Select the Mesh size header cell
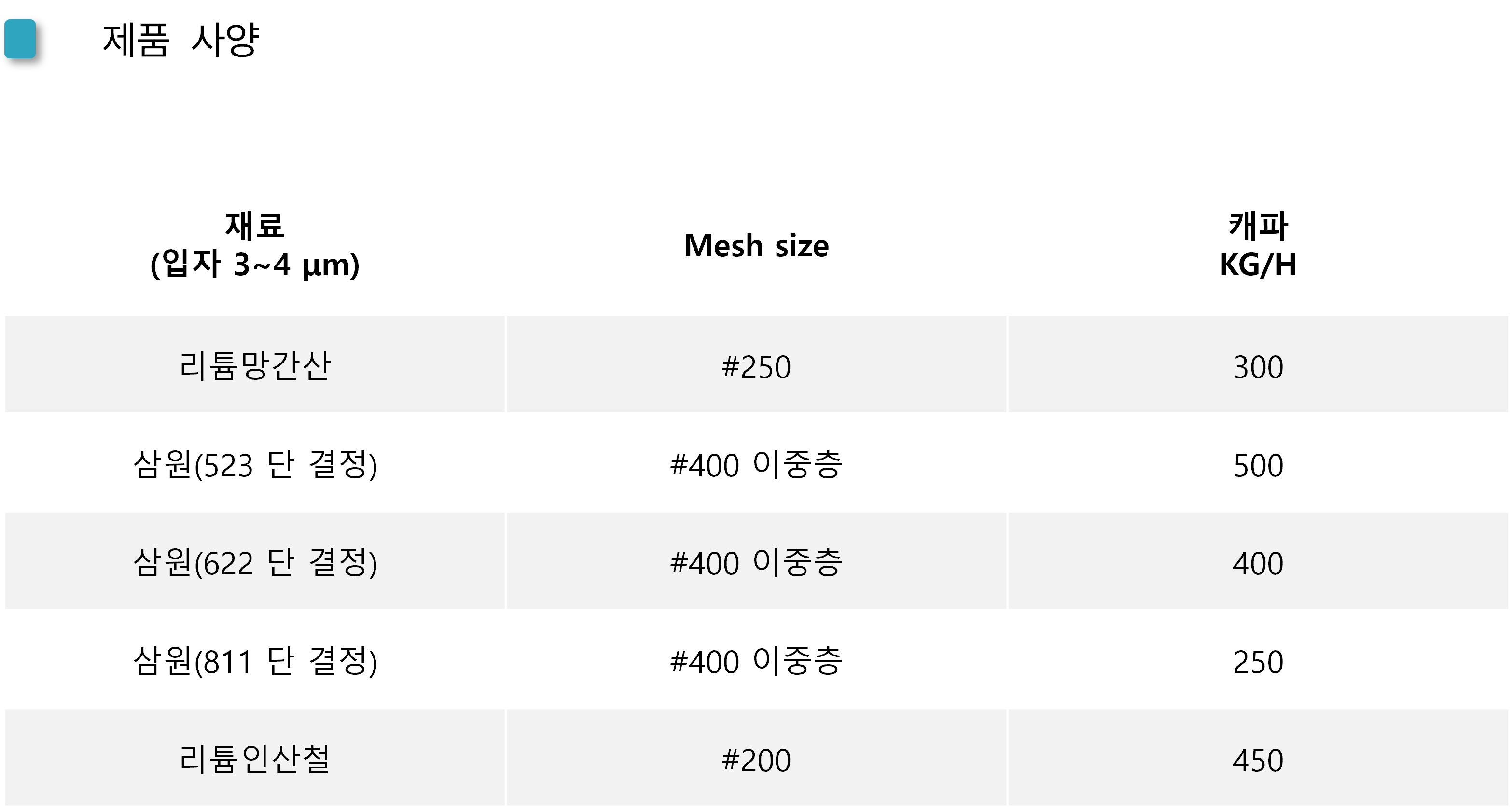This screenshot has width=1512, height=809. click(x=756, y=245)
